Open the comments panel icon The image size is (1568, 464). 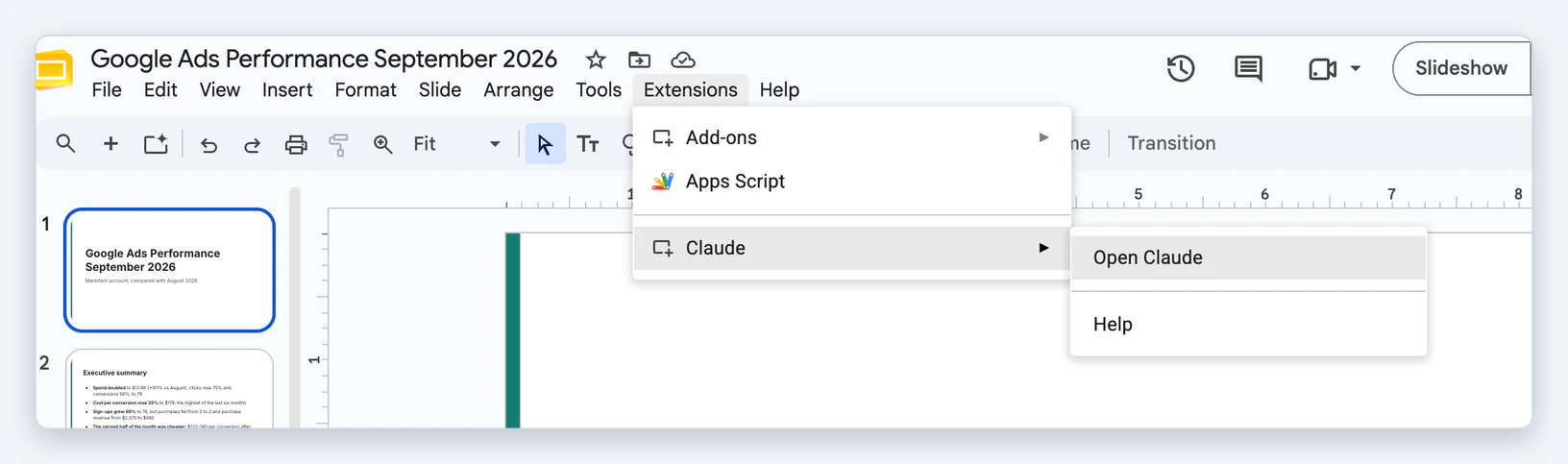tap(1248, 68)
